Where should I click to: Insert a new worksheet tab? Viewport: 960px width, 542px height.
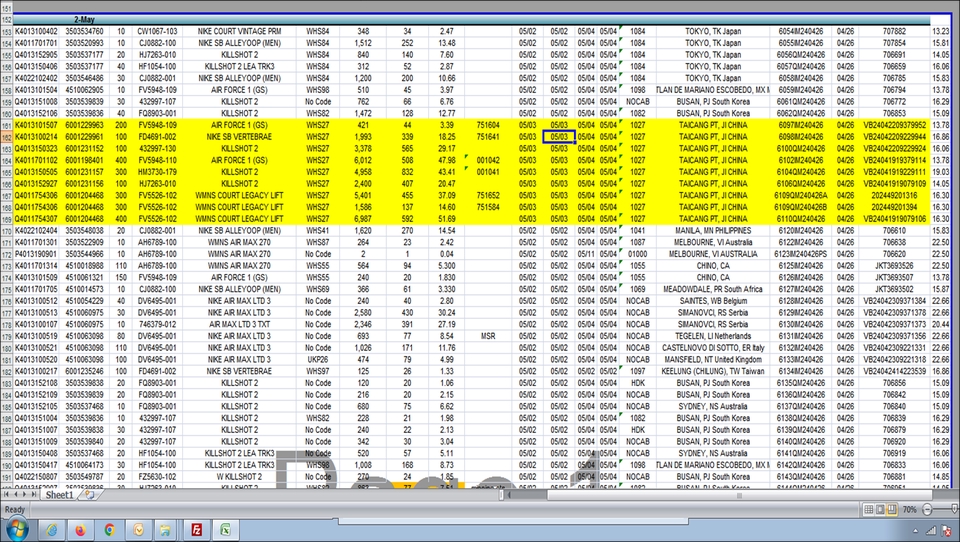pos(89,495)
